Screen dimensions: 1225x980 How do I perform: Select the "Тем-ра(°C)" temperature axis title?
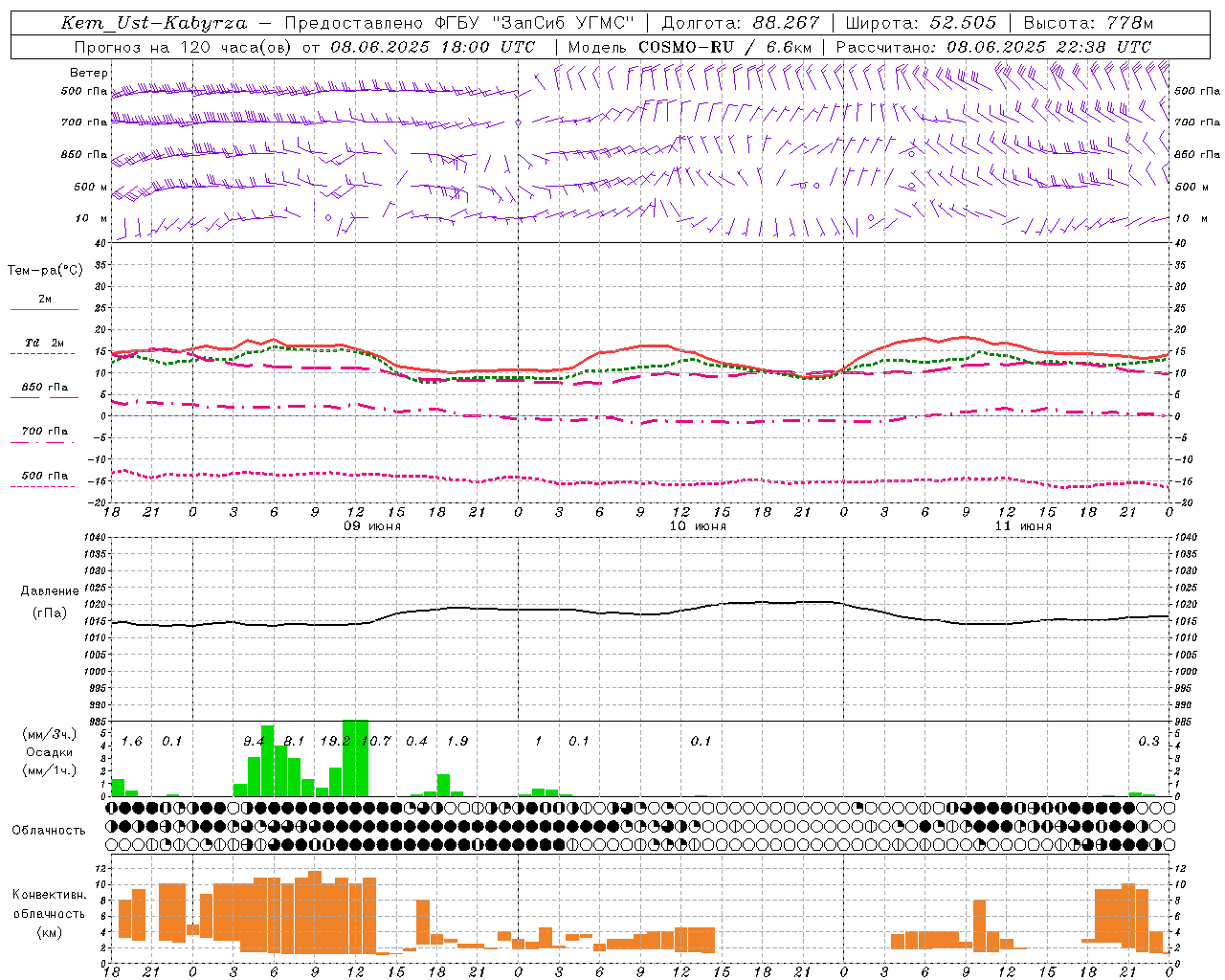point(45,271)
